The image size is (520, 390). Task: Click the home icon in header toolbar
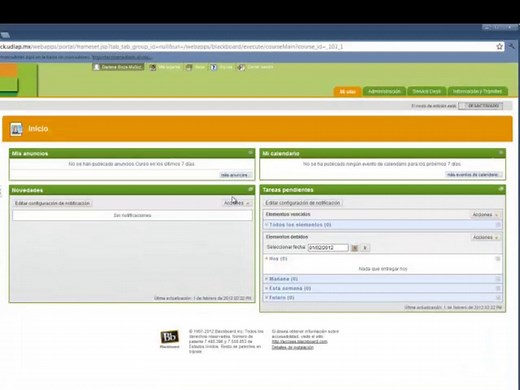click(189, 67)
